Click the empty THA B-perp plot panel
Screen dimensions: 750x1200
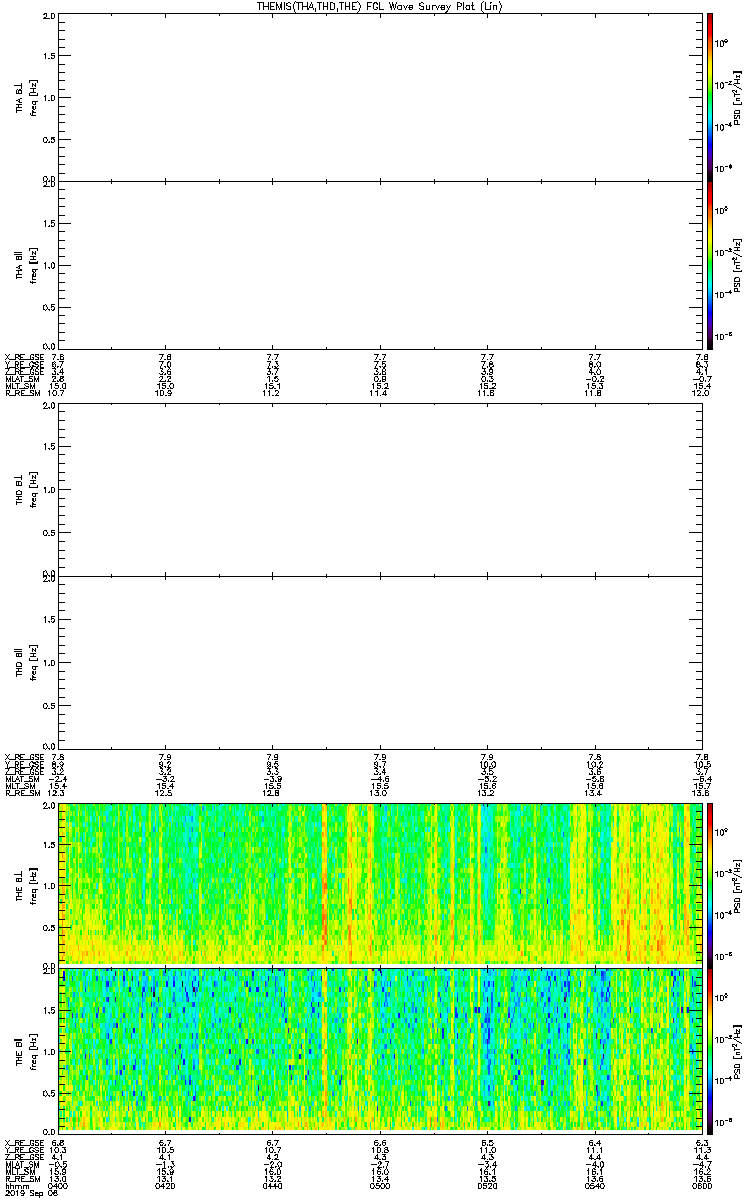pos(381,97)
